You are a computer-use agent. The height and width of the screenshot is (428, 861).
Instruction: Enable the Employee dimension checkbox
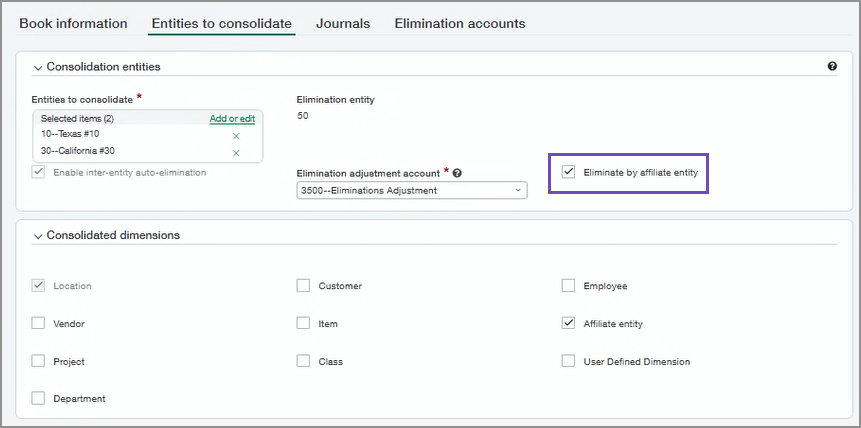pyautogui.click(x=569, y=286)
